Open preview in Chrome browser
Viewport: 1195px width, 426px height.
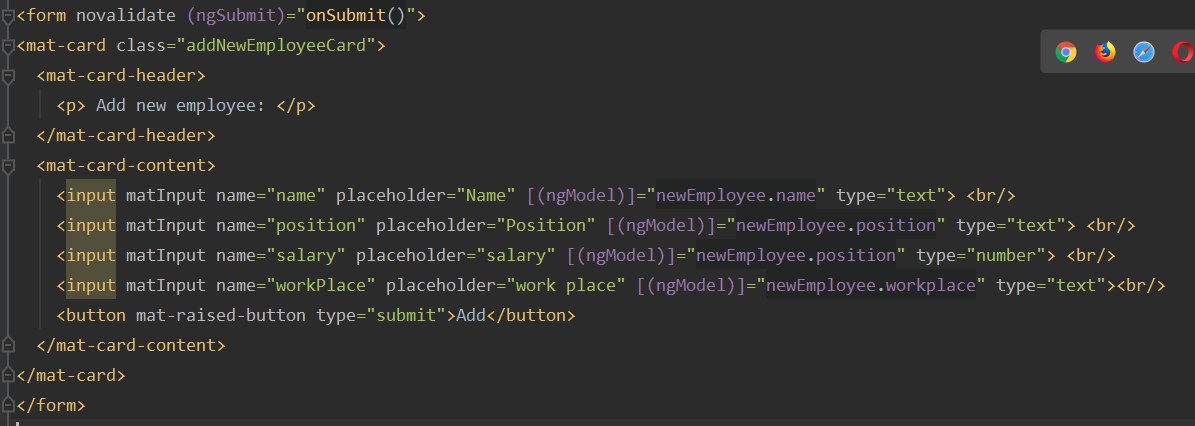pyautogui.click(x=1065, y=52)
